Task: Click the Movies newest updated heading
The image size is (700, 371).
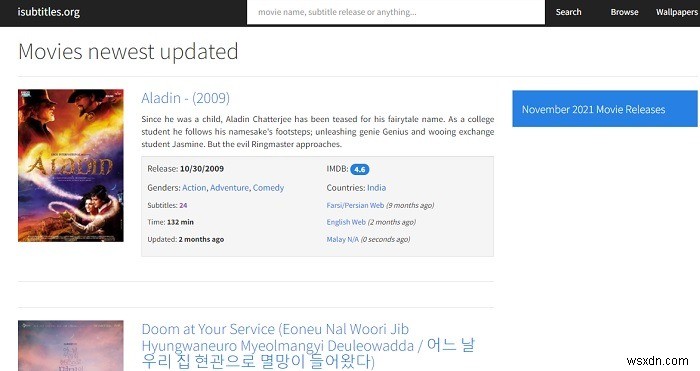Action: click(x=128, y=51)
